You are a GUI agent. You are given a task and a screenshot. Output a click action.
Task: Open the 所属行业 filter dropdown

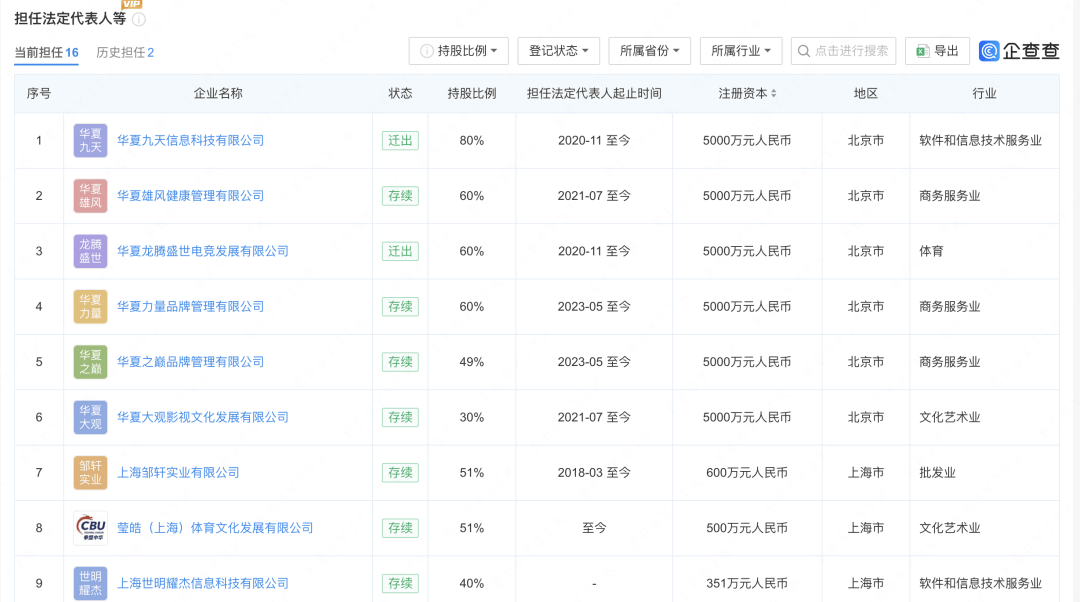click(x=741, y=51)
